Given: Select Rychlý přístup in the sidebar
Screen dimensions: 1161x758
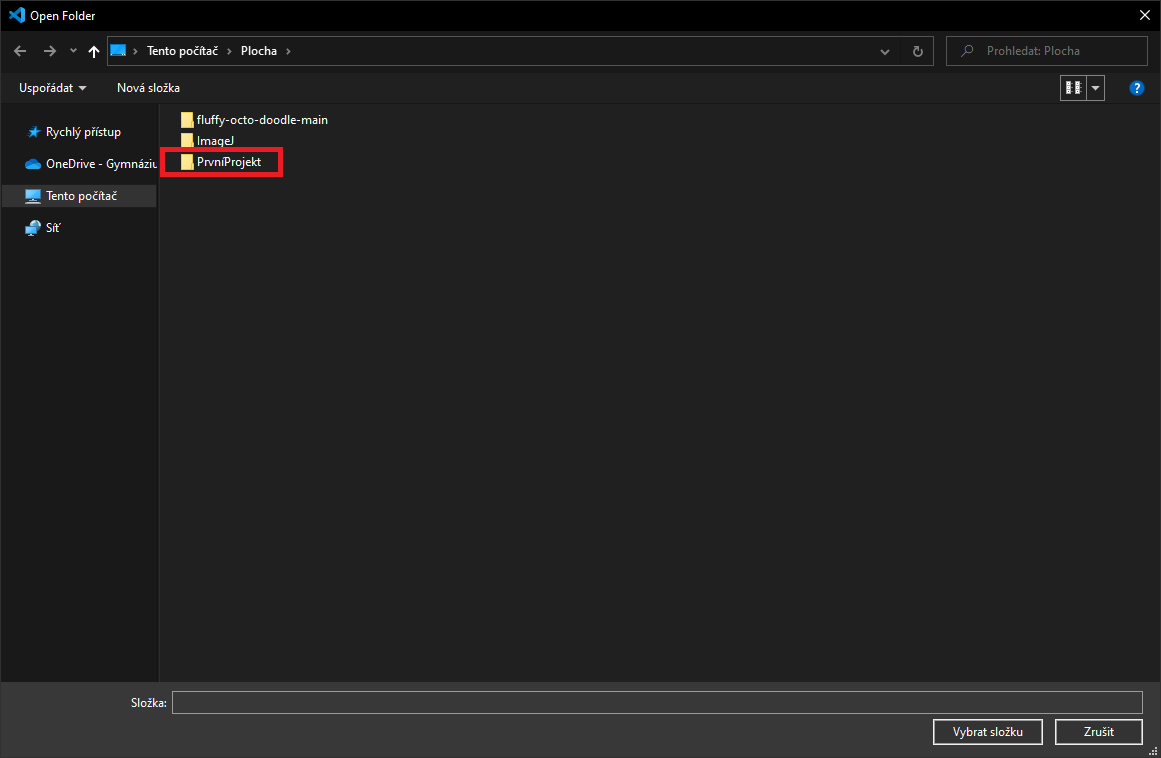Looking at the screenshot, I should pyautogui.click(x=80, y=131).
